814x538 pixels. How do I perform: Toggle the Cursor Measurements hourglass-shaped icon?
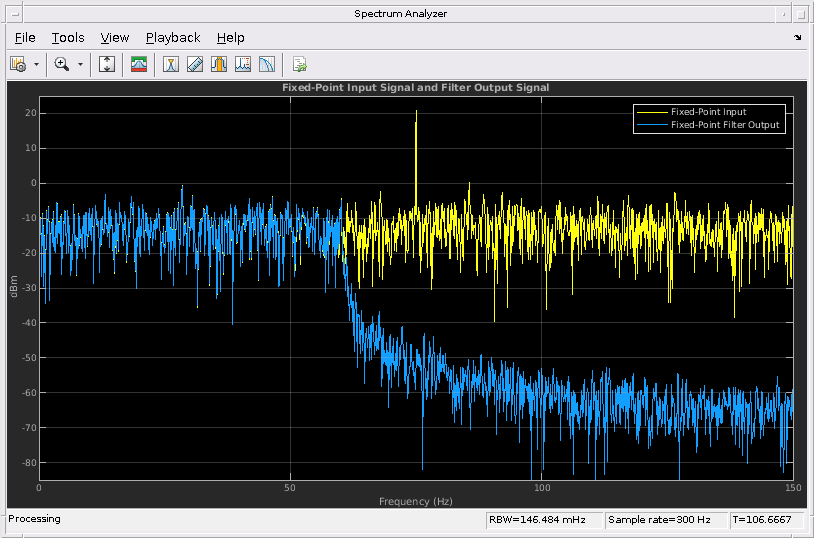click(x=171, y=64)
